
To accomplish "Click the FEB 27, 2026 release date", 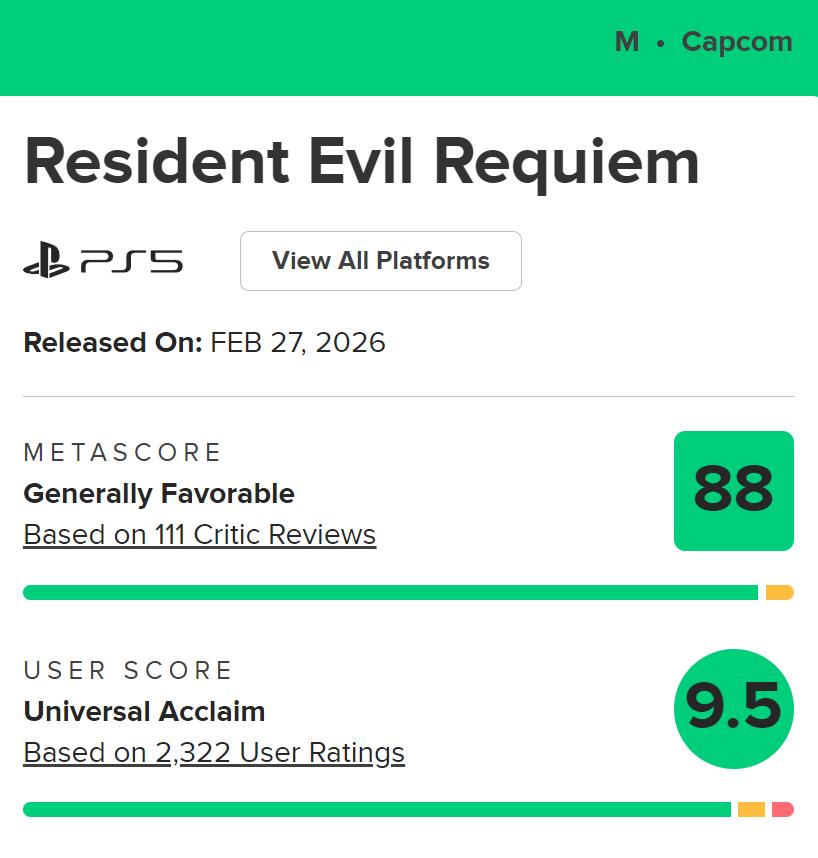I will point(298,343).
